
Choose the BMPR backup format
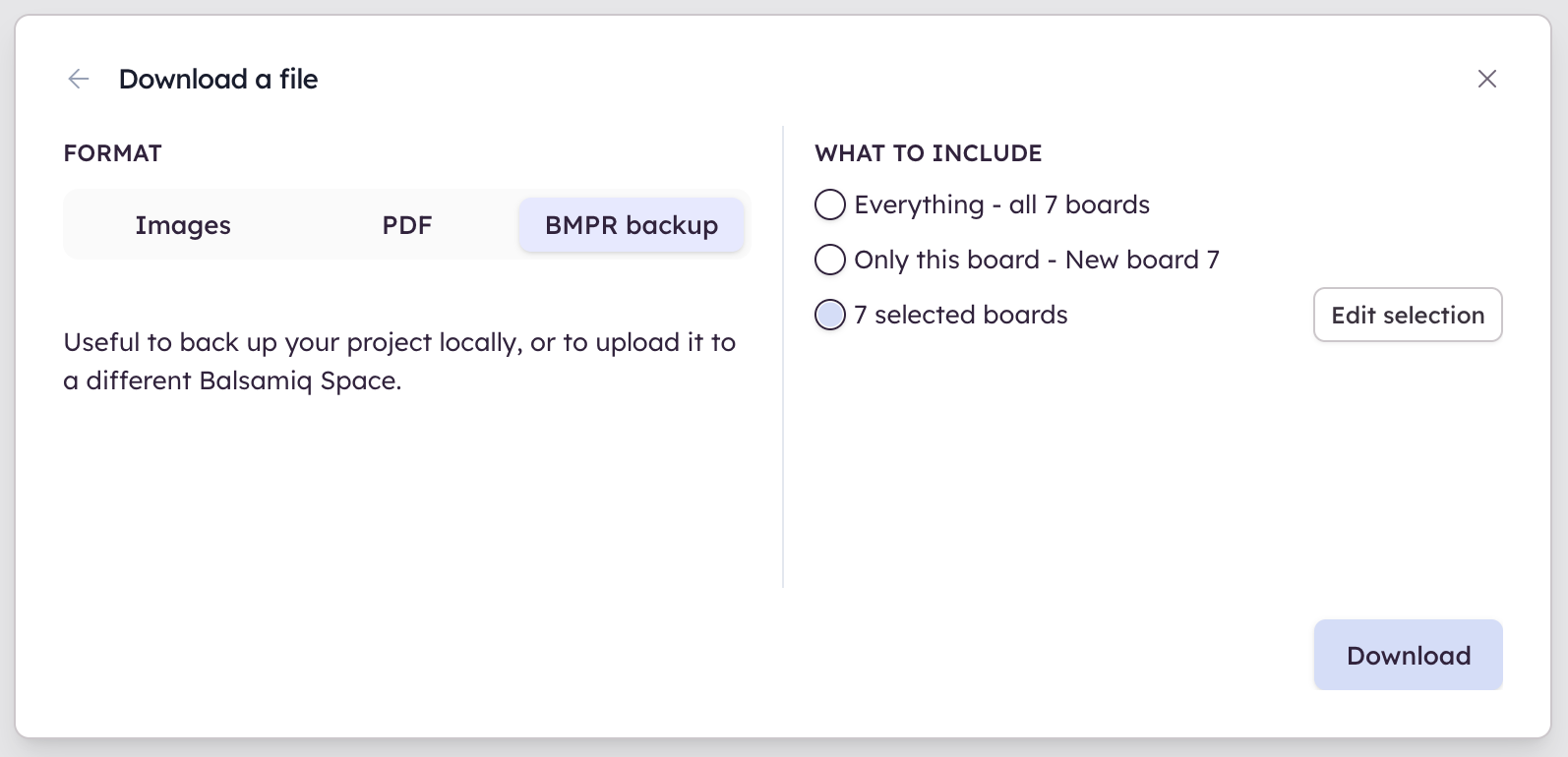tap(632, 225)
